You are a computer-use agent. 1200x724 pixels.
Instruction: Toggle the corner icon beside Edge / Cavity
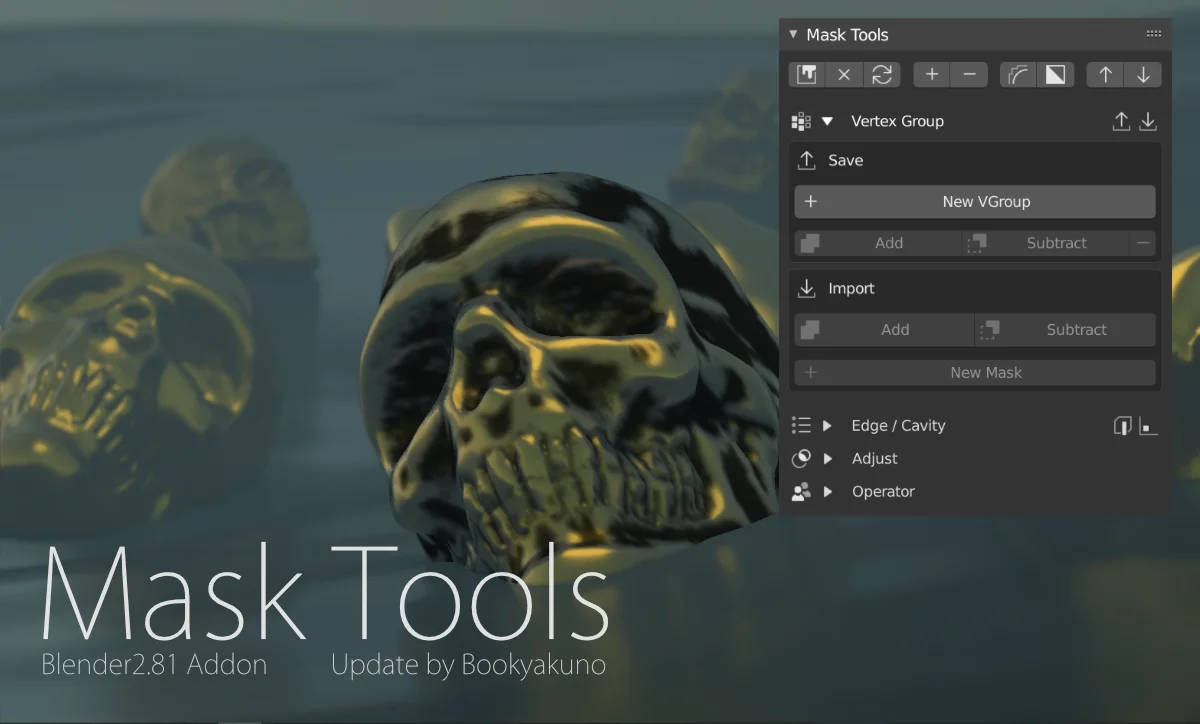[x=1149, y=425]
